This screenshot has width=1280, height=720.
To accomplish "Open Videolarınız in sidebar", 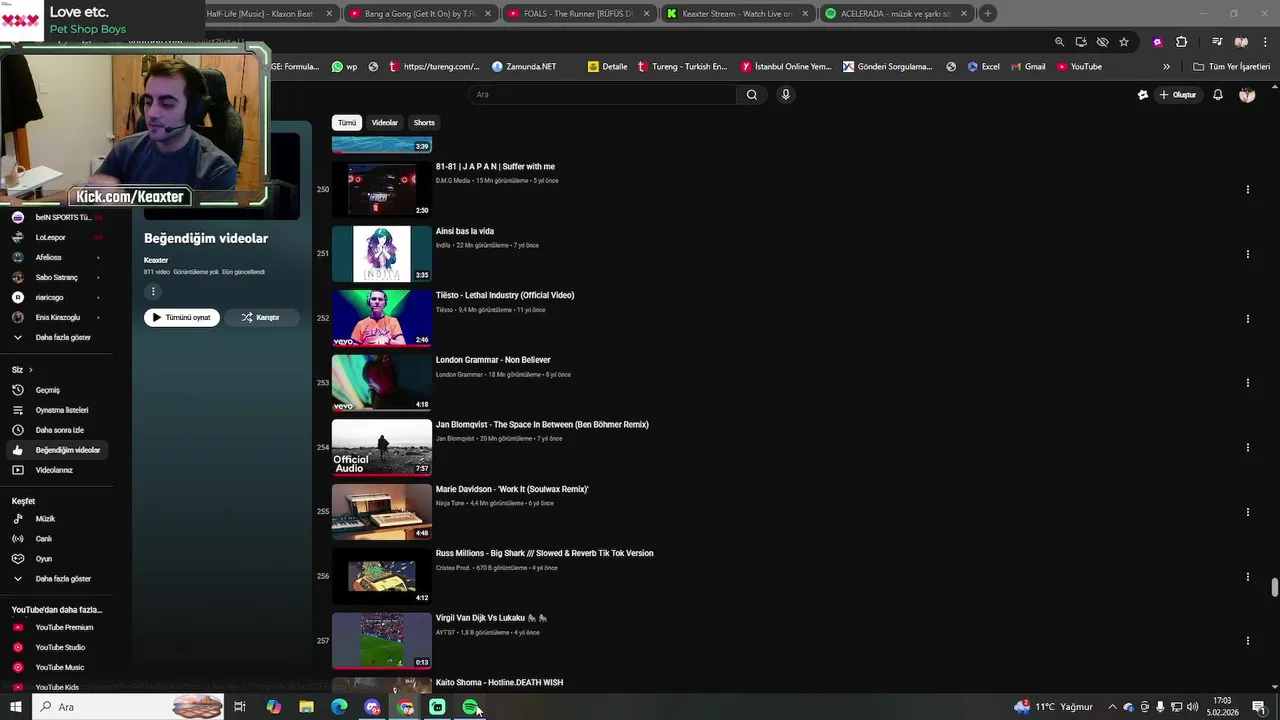I will tap(57, 470).
